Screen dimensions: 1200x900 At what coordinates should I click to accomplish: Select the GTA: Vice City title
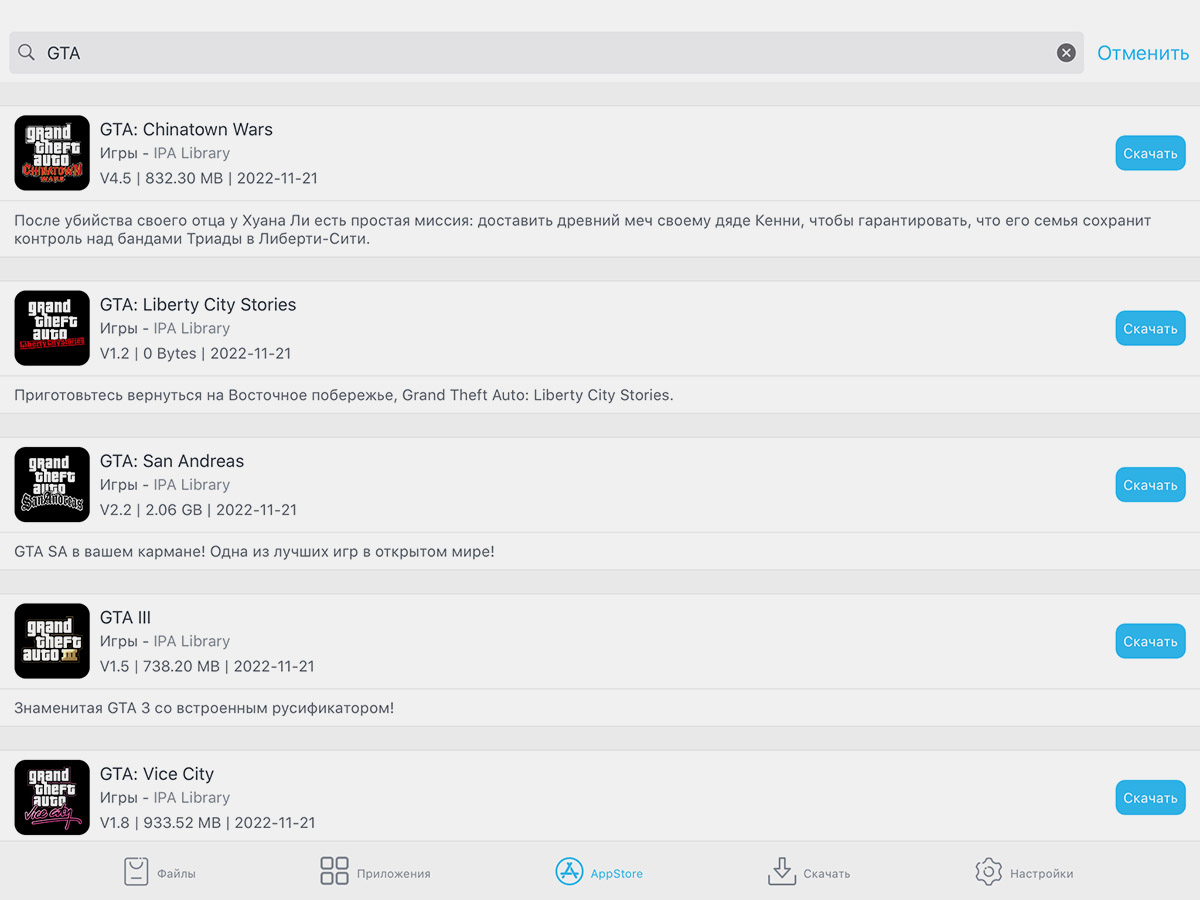point(157,774)
